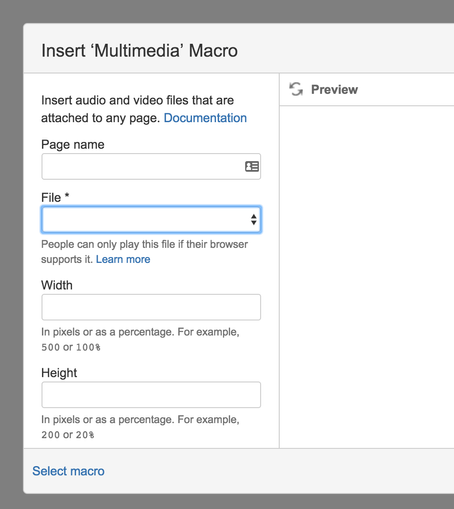Click the Height field label
The height and width of the screenshot is (509, 454).
59,373
